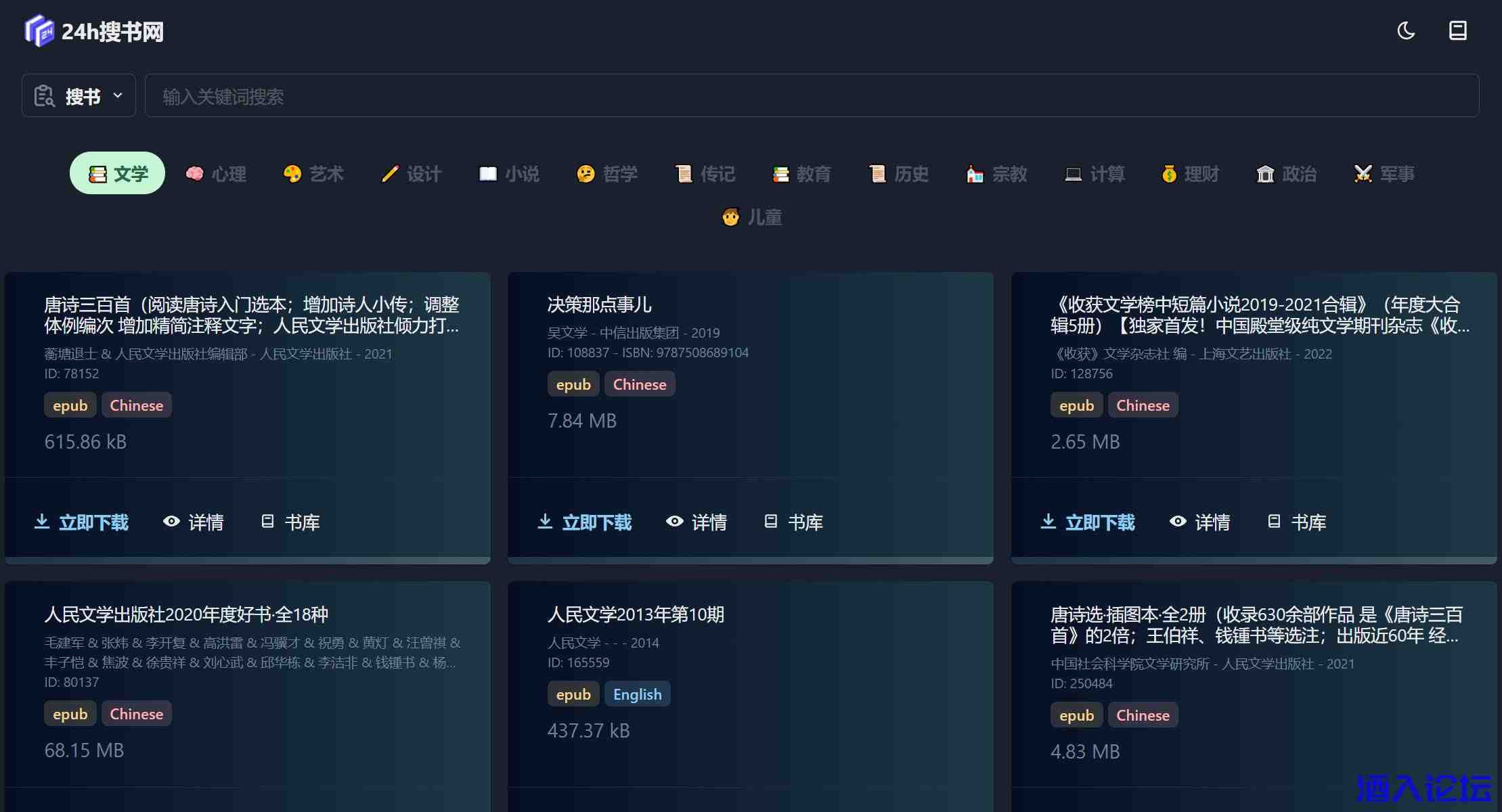
Task: Open the 艺术 palette category
Action: [x=313, y=174]
